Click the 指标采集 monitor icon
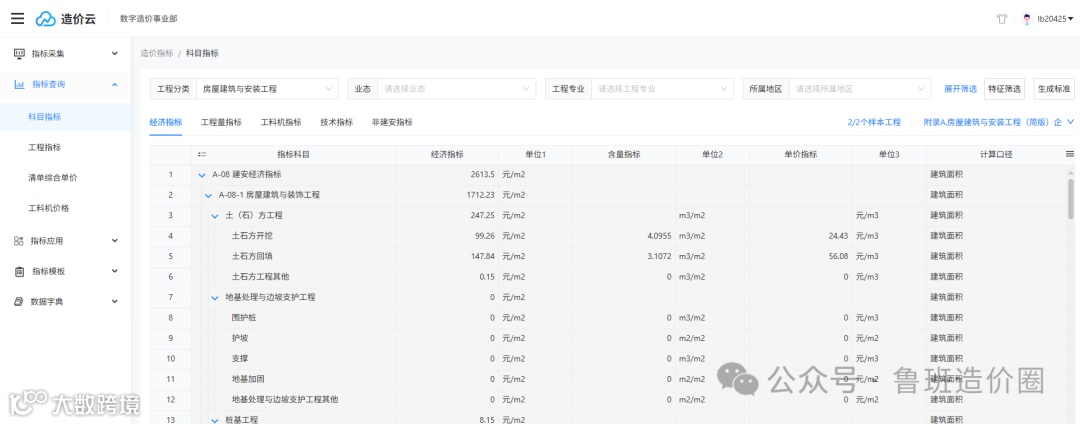 [x=19, y=54]
